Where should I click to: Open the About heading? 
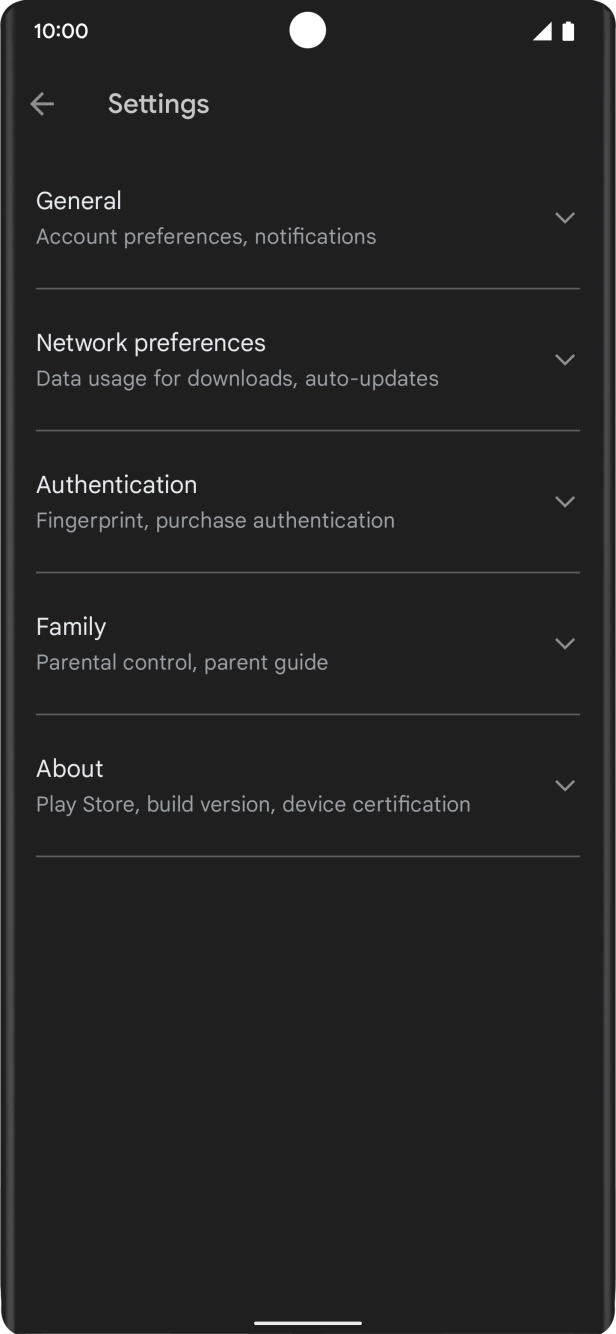70,769
